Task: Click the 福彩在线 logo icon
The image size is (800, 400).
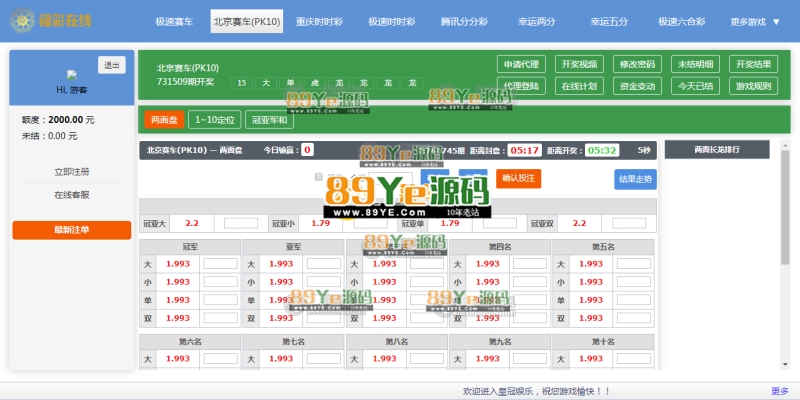Action: (22, 21)
